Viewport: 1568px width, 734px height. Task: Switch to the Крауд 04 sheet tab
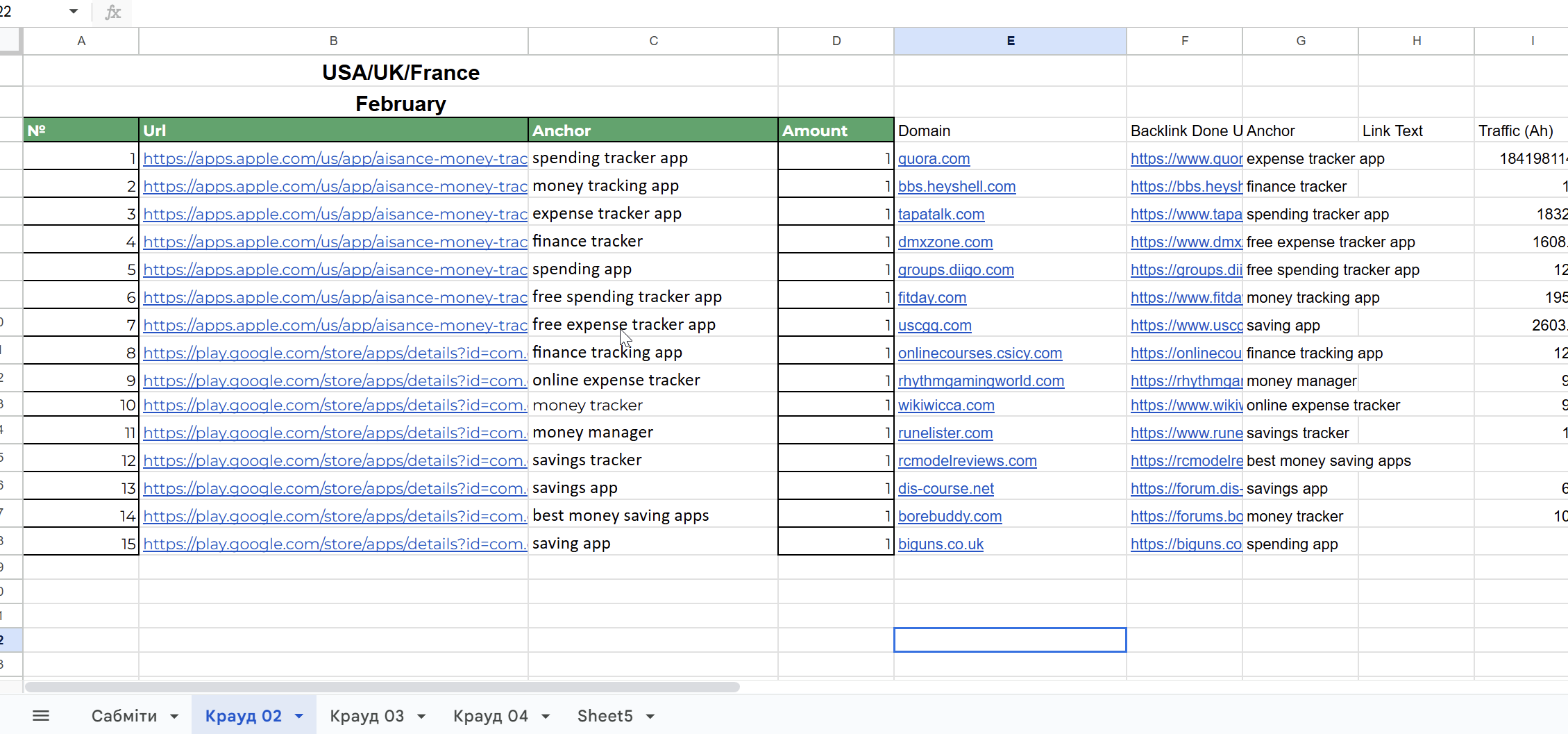tap(490, 716)
